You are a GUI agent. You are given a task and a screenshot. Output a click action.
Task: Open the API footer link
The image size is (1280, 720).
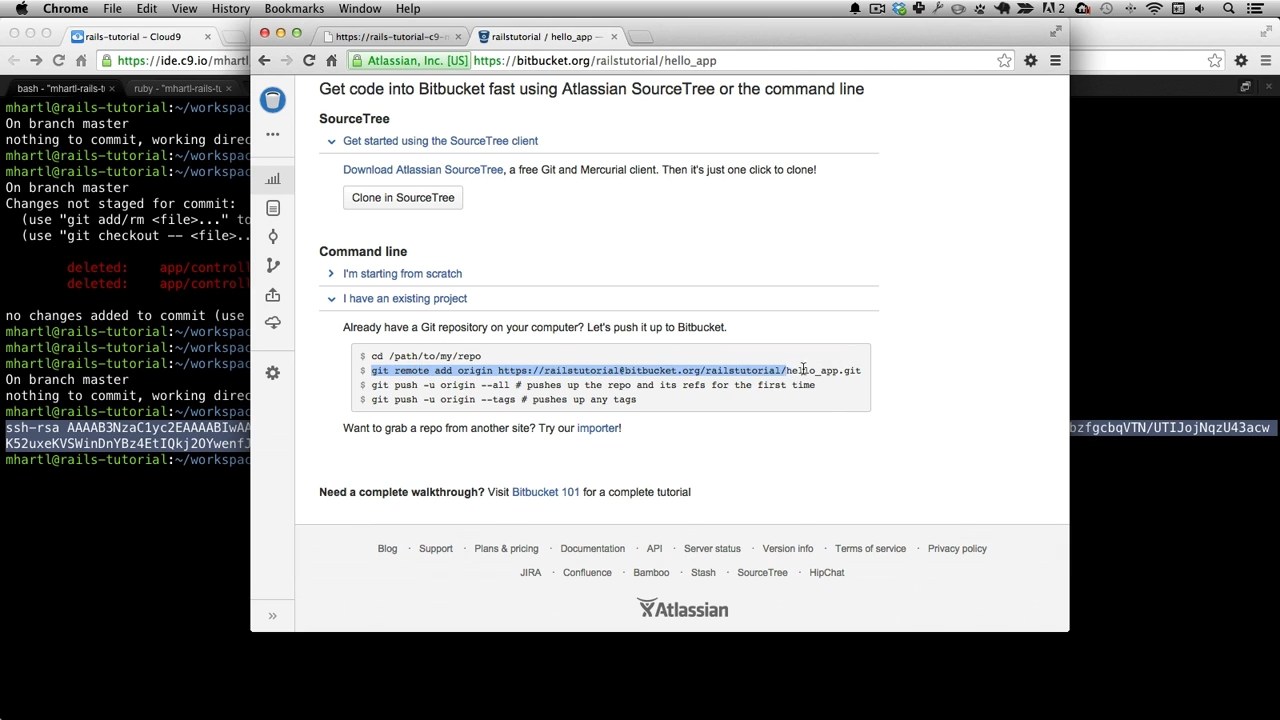654,549
